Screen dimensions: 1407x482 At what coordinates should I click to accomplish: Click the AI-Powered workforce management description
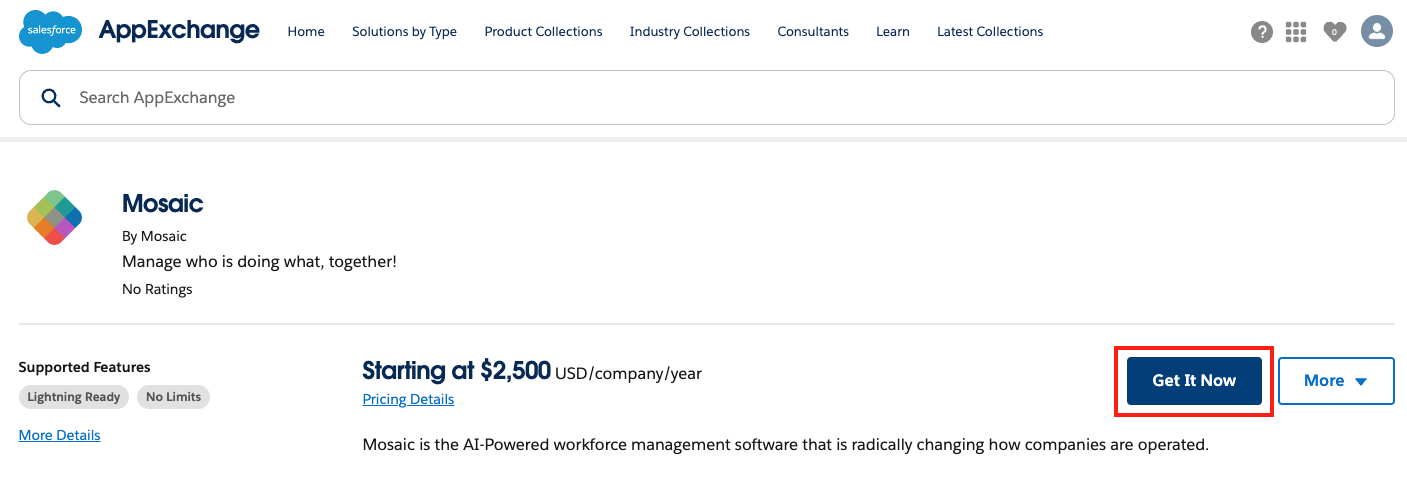tap(786, 444)
